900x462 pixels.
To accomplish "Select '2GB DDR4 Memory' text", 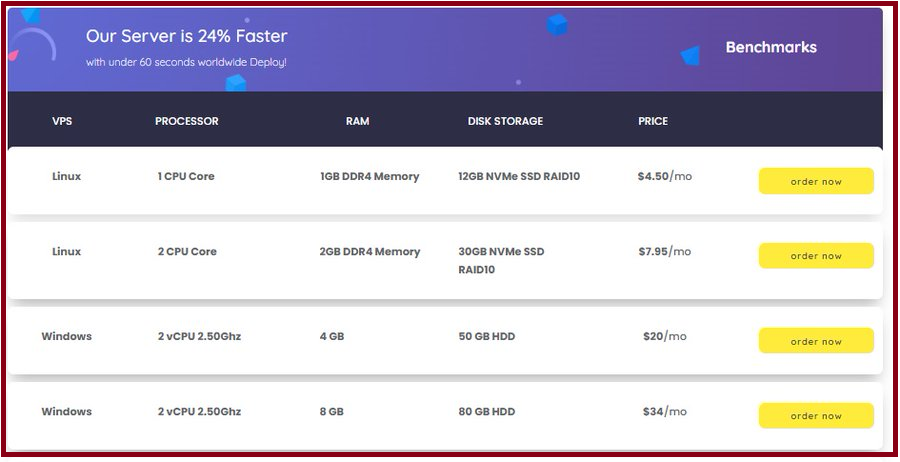I will [x=370, y=251].
